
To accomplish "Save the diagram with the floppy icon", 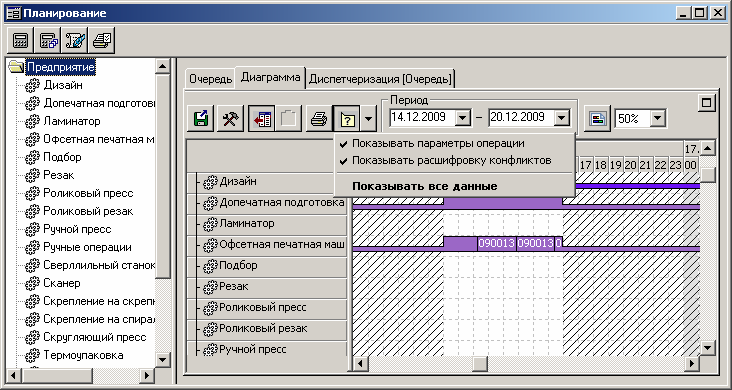I will (201, 119).
